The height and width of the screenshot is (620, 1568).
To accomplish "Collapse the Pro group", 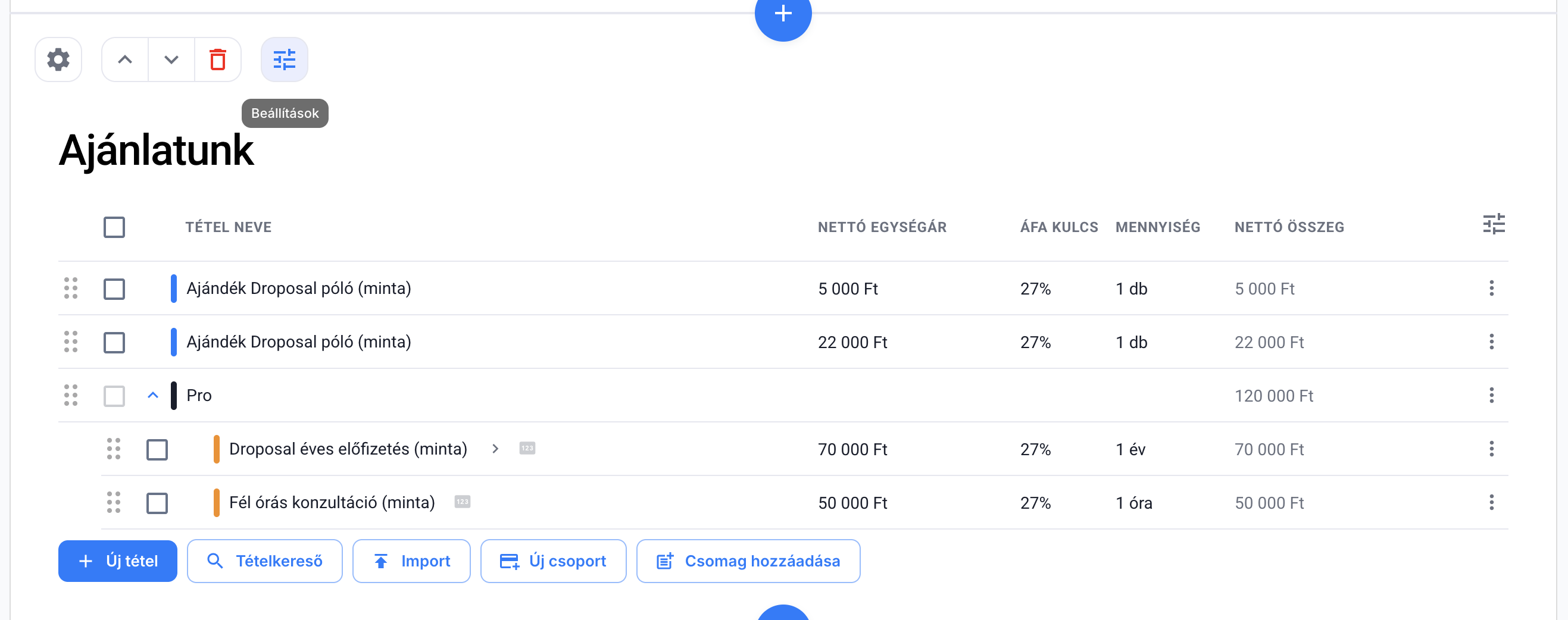I will pos(153,396).
